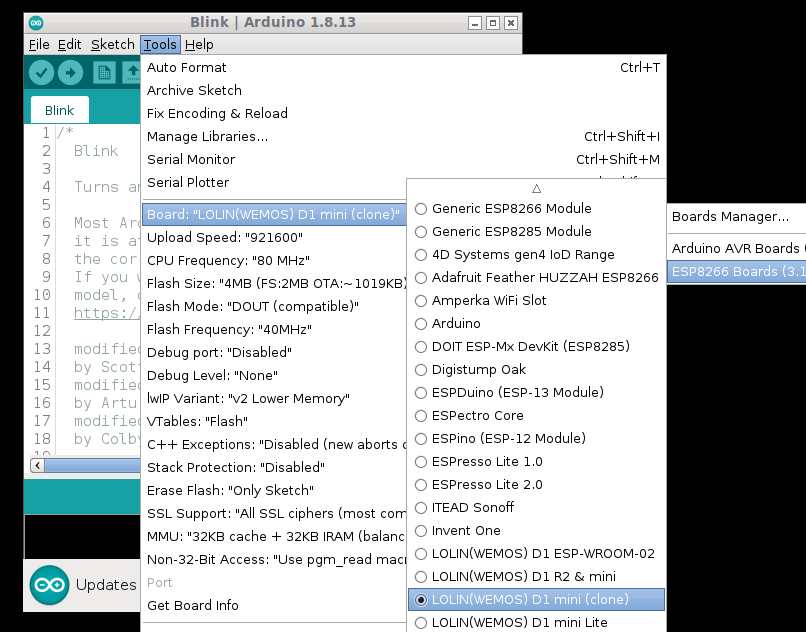
Task: Click the scroll-up triangle in board list
Action: point(536,189)
